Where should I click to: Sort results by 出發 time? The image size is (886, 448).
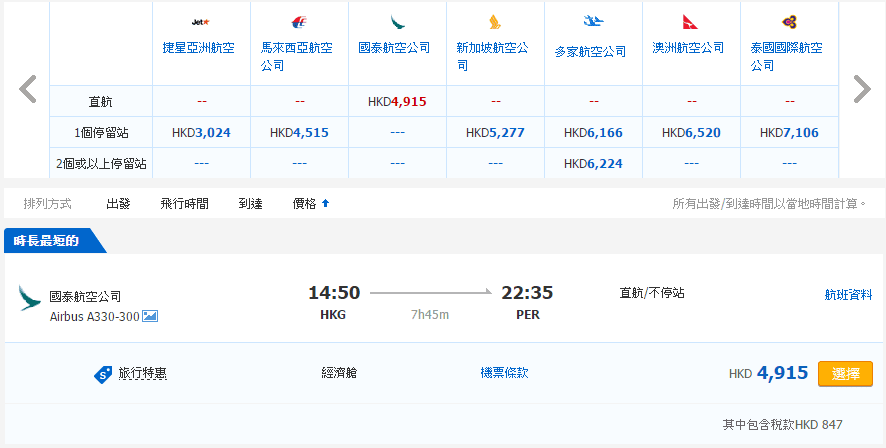[118, 204]
